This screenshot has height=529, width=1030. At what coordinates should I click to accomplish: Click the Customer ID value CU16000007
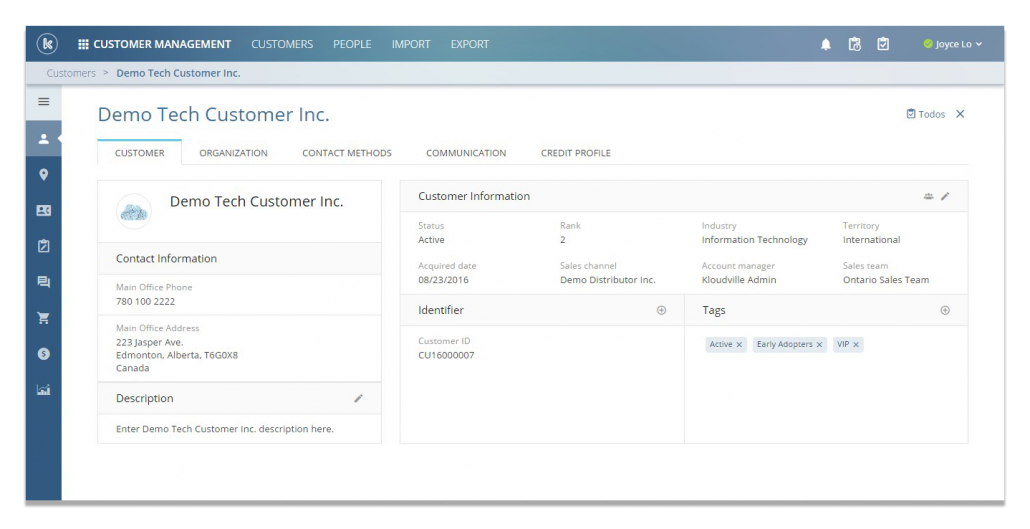pos(446,356)
